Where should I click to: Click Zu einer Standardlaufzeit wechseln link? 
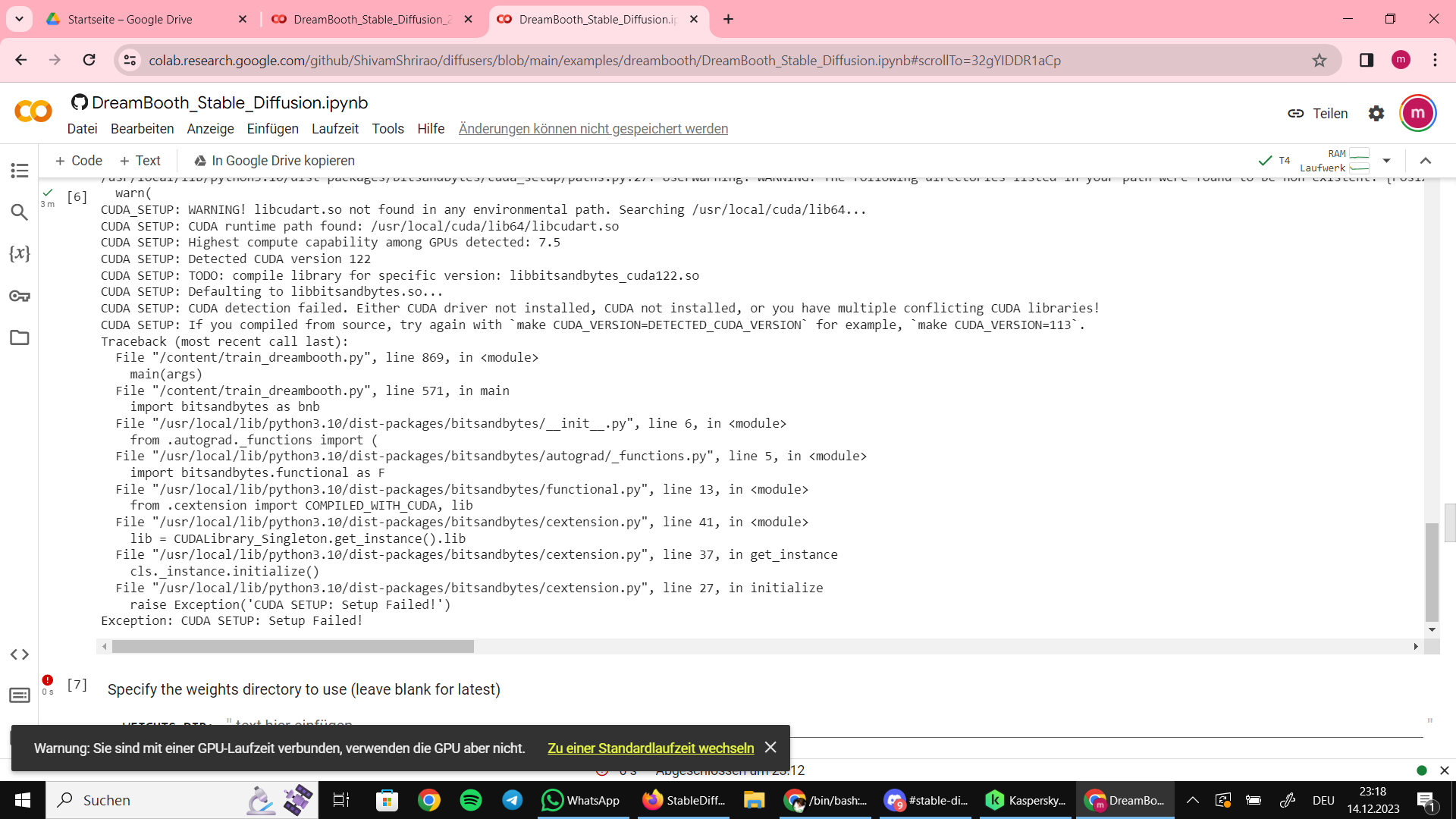(651, 748)
